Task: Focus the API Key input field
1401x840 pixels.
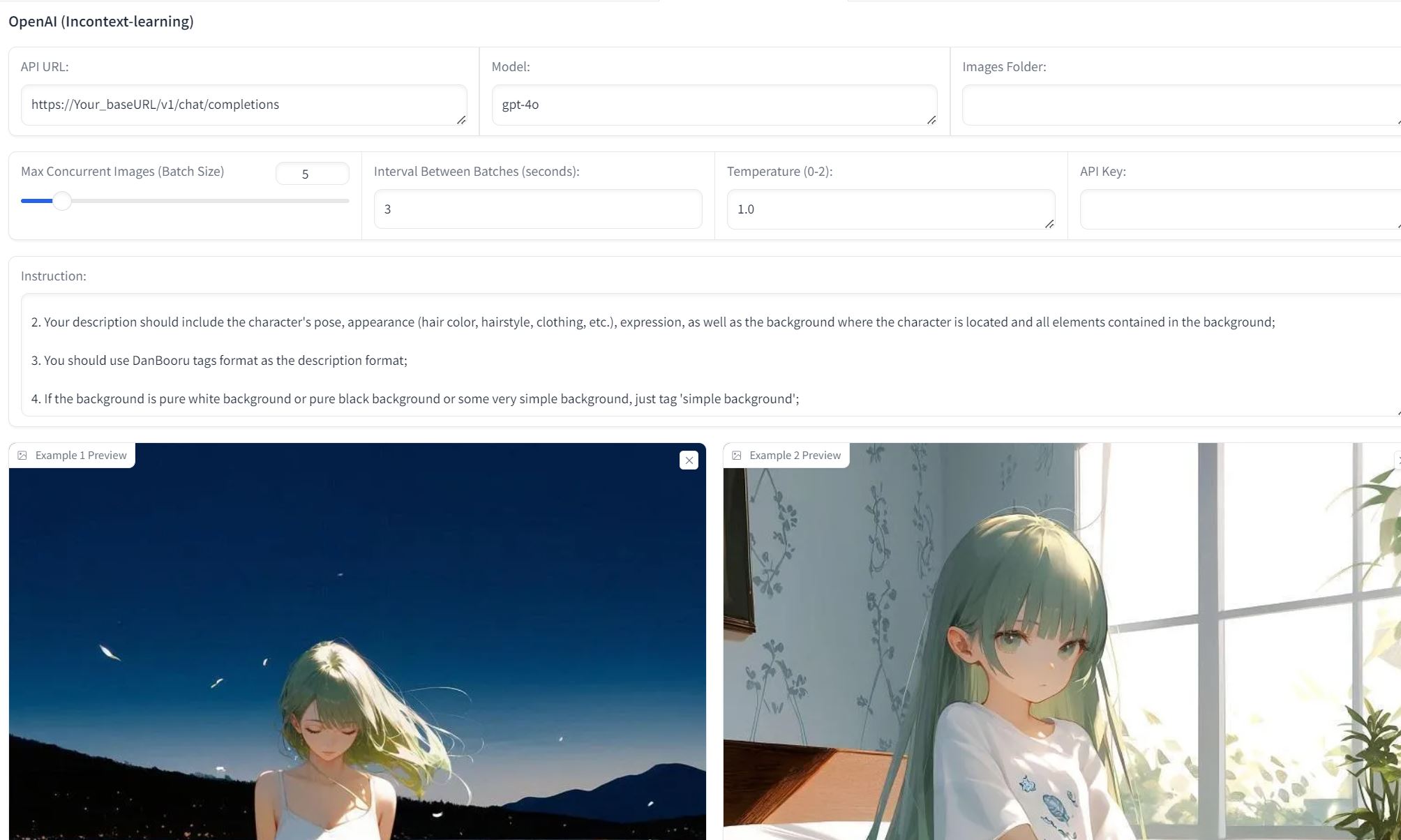Action: point(1238,209)
